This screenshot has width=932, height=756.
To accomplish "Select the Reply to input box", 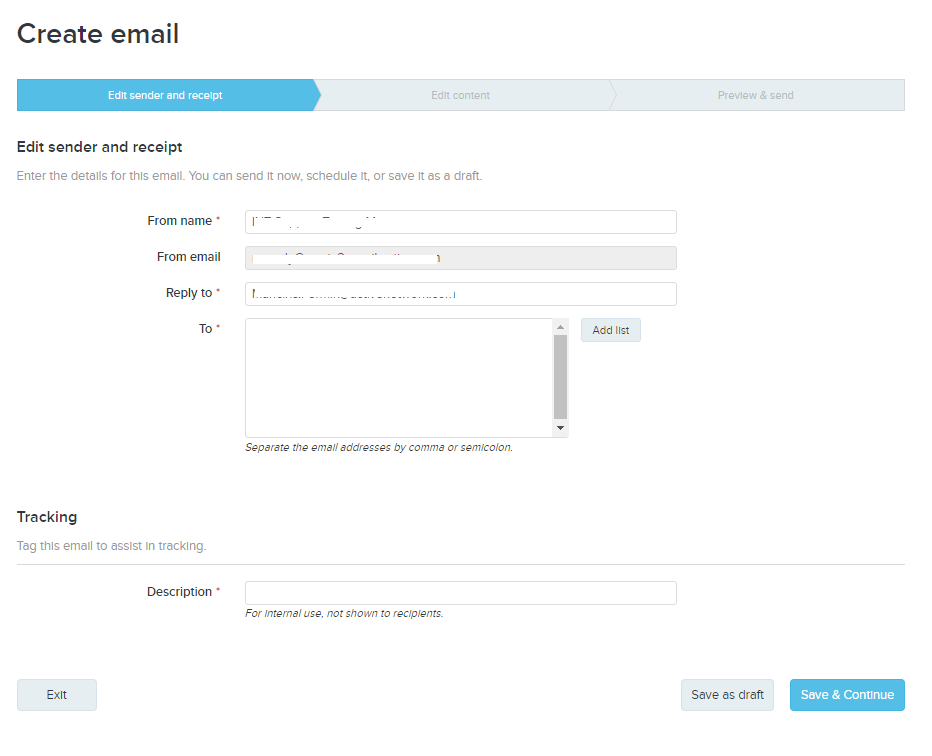I will coord(460,294).
